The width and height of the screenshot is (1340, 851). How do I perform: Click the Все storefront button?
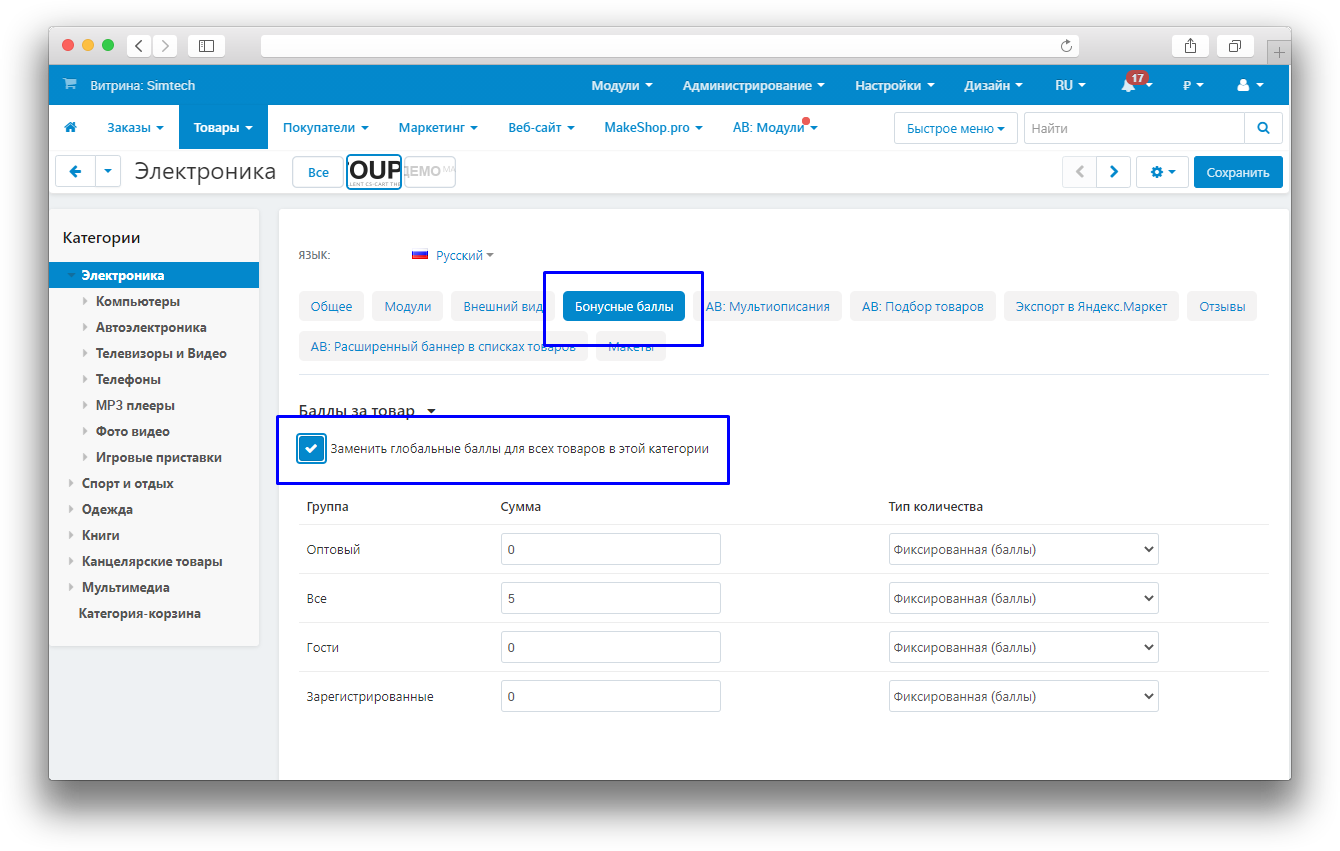[x=318, y=172]
